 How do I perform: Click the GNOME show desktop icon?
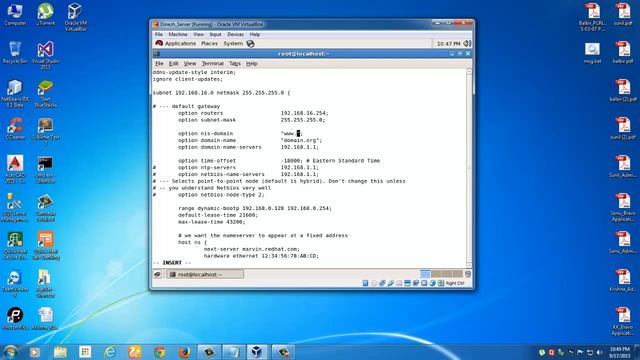pyautogui.click(x=158, y=274)
